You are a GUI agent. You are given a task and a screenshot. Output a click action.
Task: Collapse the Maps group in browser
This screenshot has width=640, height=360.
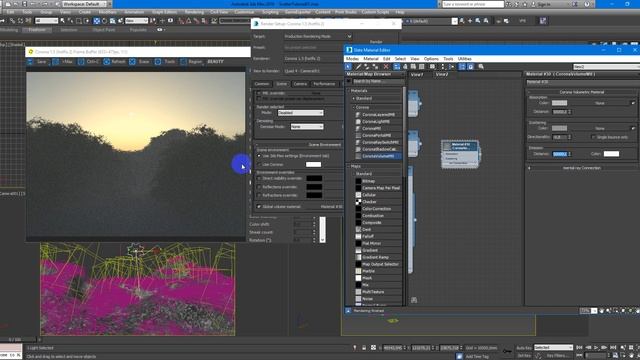pyautogui.click(x=349, y=167)
